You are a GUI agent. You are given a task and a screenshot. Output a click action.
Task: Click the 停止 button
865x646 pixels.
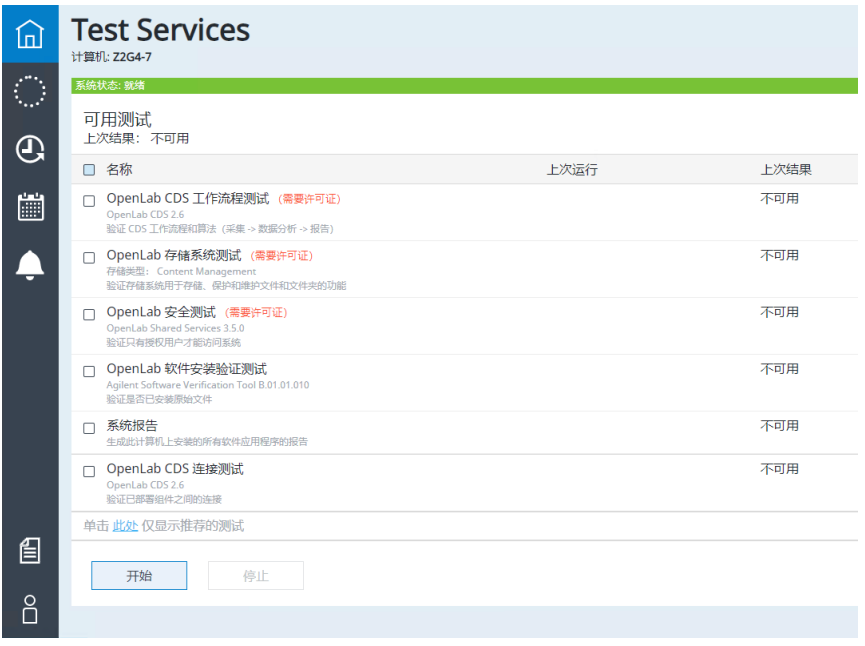(x=256, y=576)
